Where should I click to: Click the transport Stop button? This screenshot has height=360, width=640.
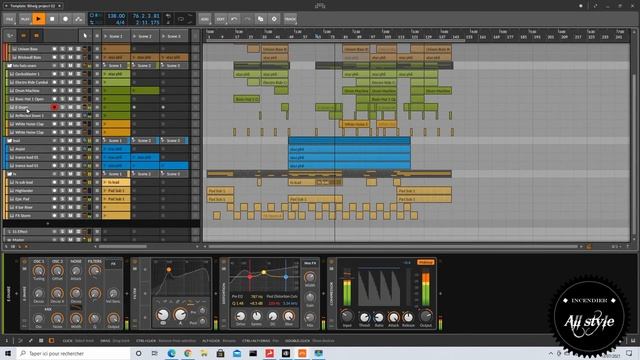tap(52, 19)
